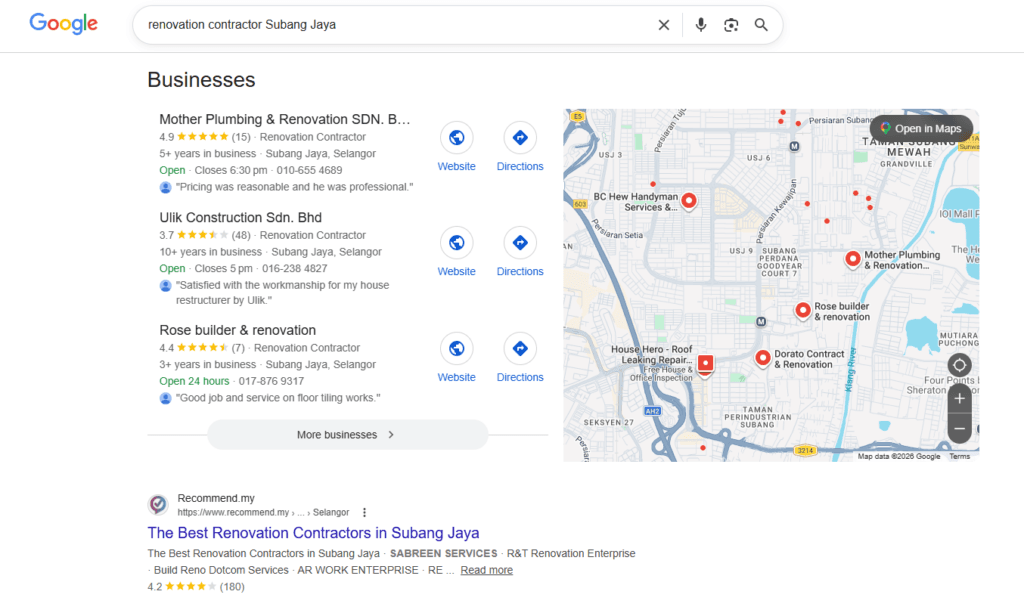Click Website label for Mother Plumbing & Renovation
Screen dimensions: 1024x613
[x=456, y=166]
